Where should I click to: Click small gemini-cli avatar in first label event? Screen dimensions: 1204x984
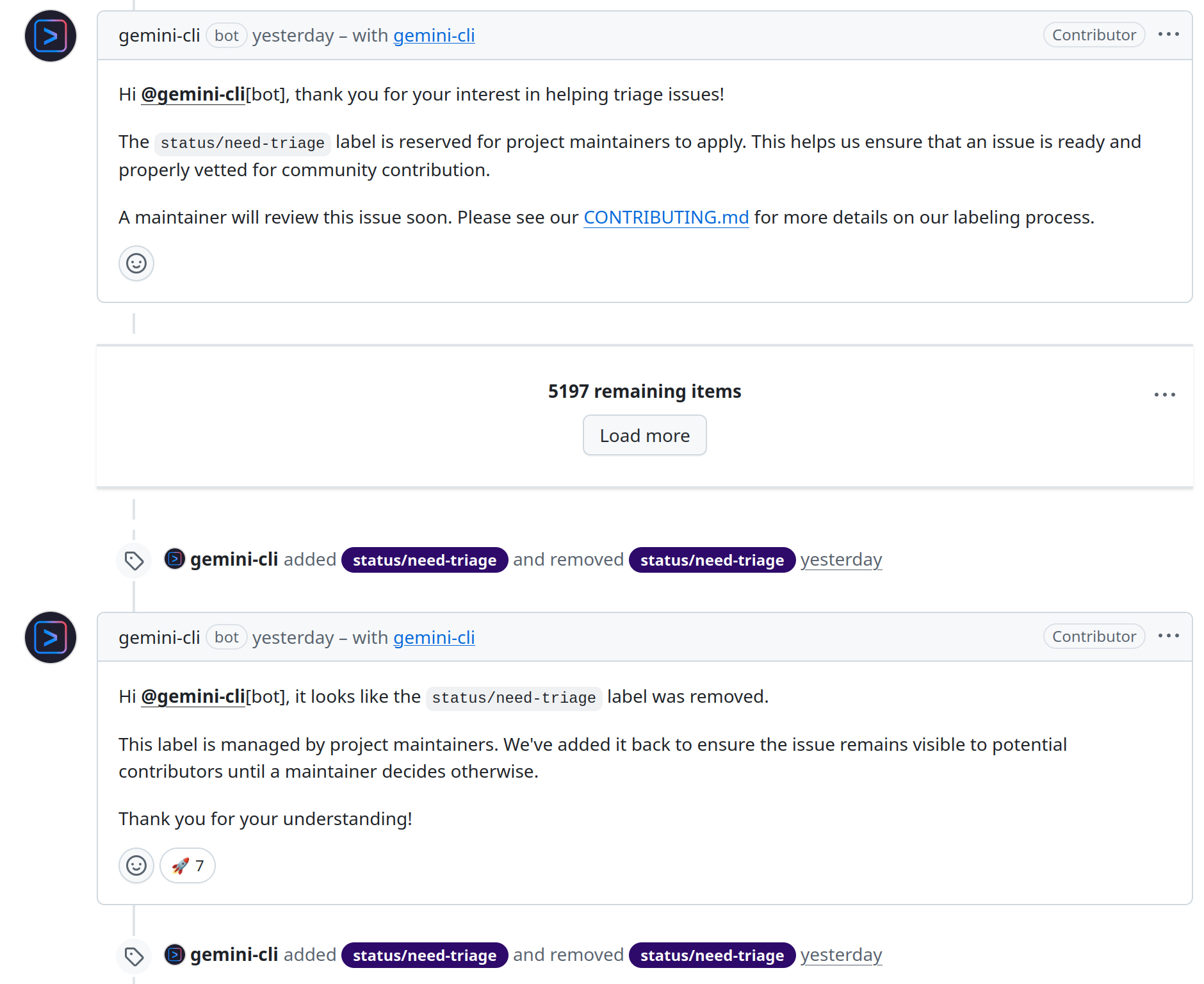coord(175,559)
